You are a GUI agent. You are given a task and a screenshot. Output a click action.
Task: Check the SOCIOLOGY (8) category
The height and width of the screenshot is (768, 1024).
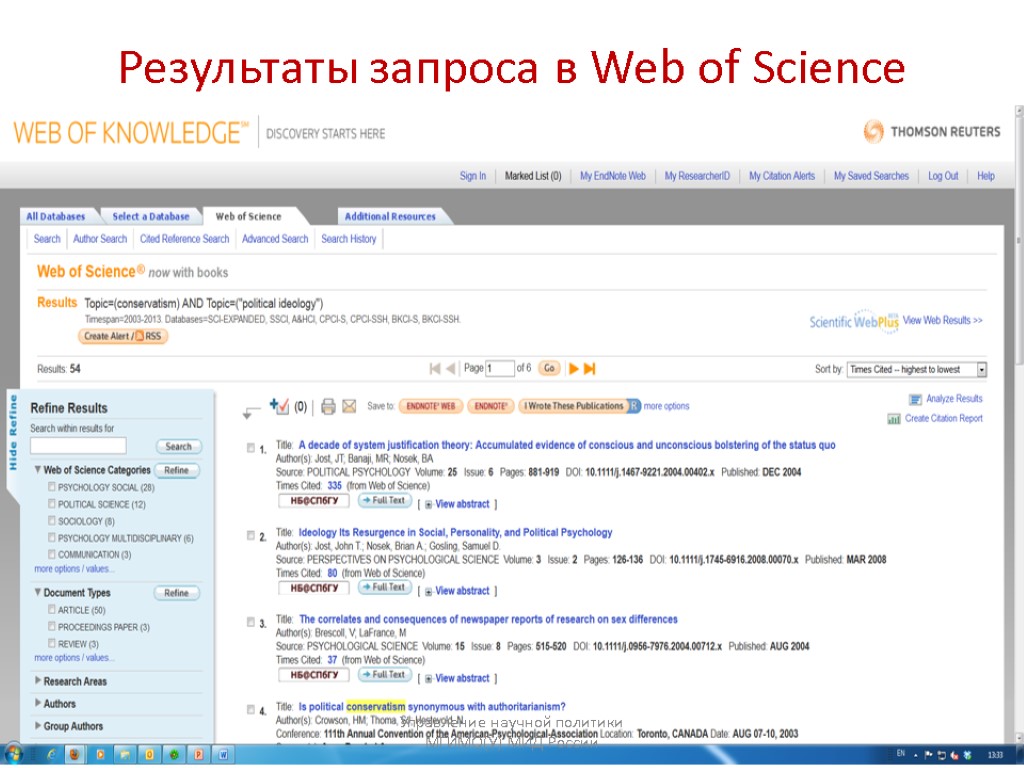(x=52, y=520)
